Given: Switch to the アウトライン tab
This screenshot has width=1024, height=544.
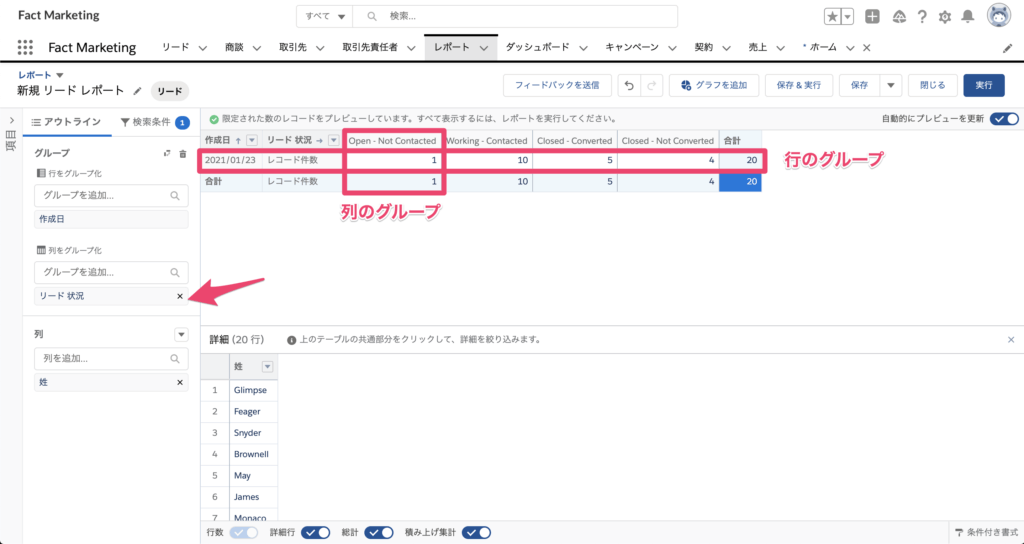Looking at the screenshot, I should click(x=67, y=122).
